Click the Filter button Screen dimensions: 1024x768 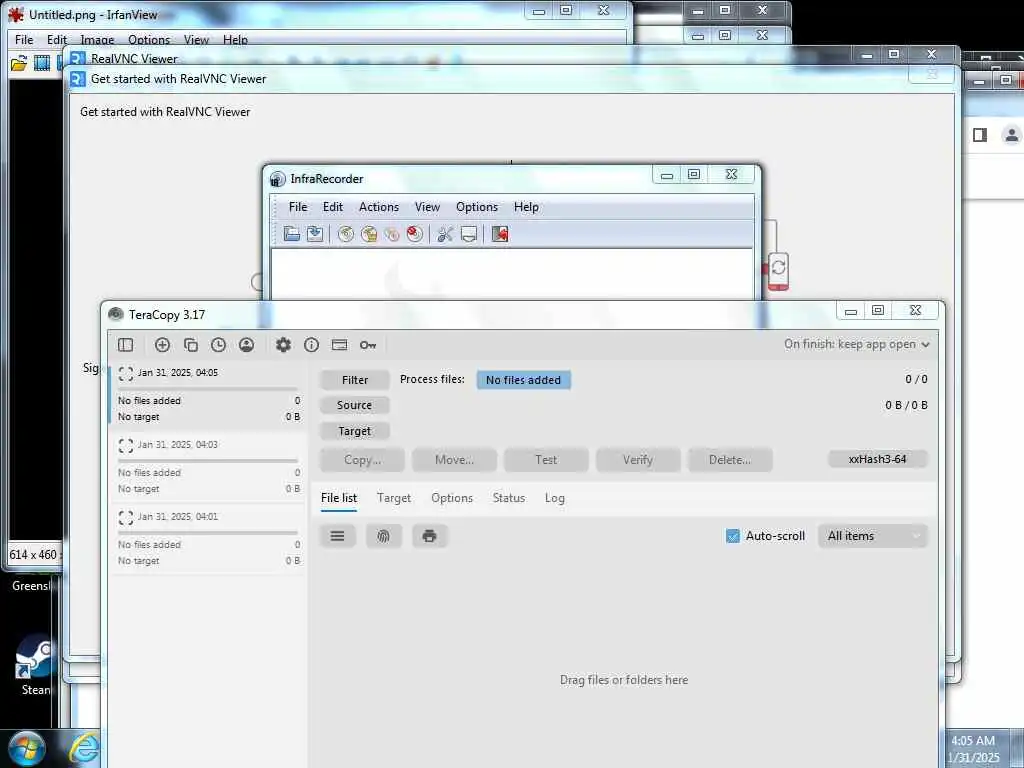tap(355, 380)
